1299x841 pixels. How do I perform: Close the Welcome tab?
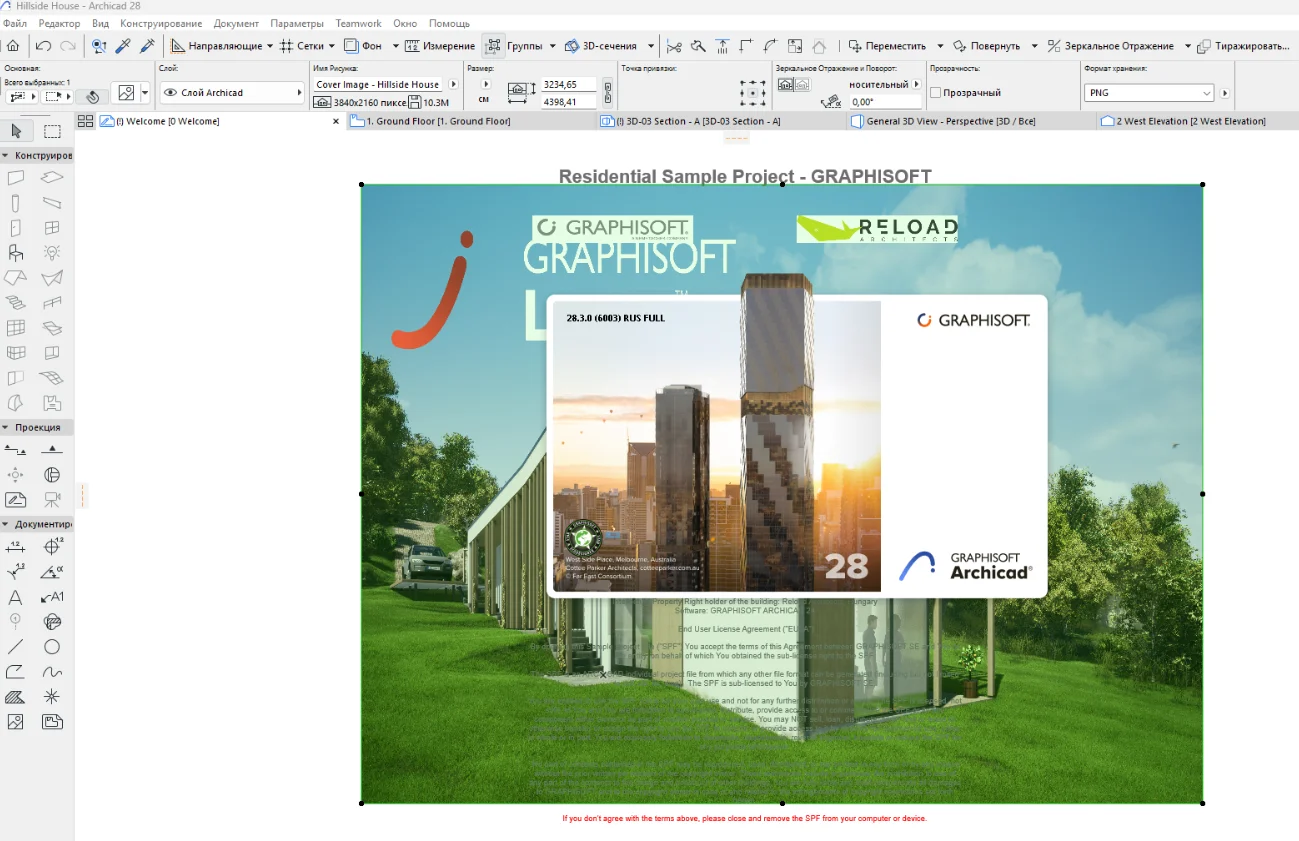point(336,121)
